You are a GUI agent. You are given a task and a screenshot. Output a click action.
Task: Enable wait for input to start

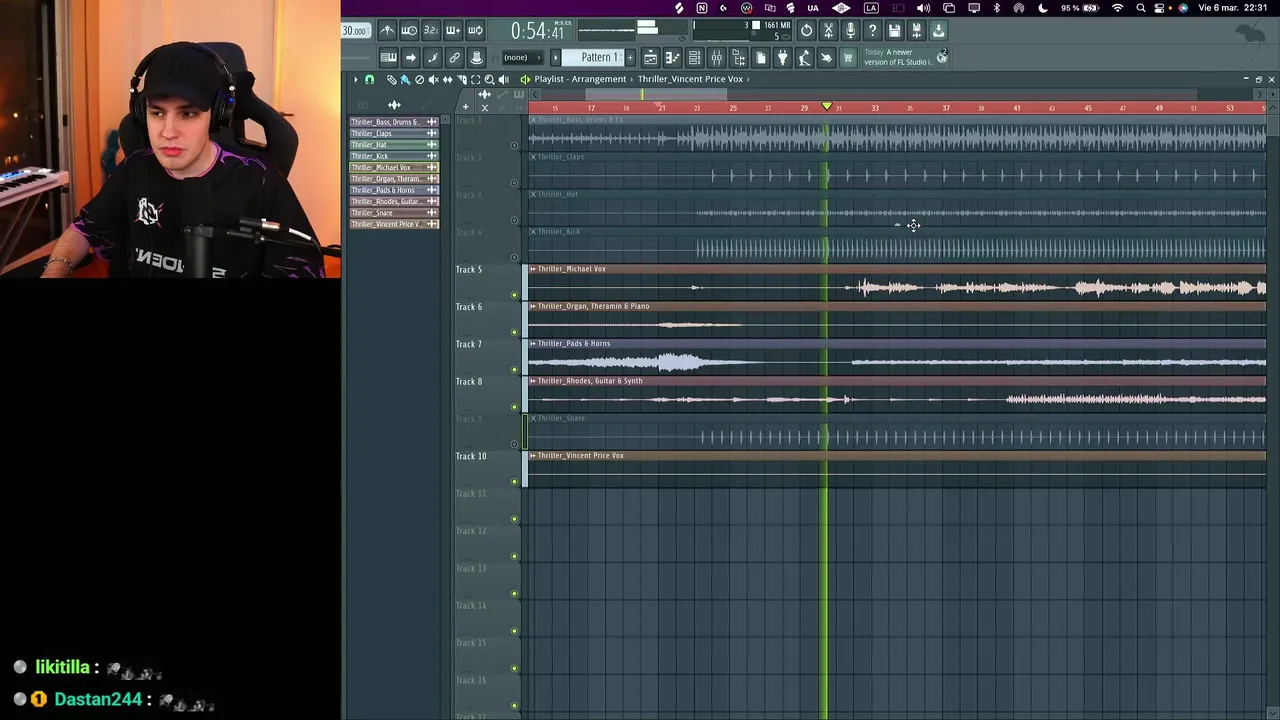pos(409,30)
